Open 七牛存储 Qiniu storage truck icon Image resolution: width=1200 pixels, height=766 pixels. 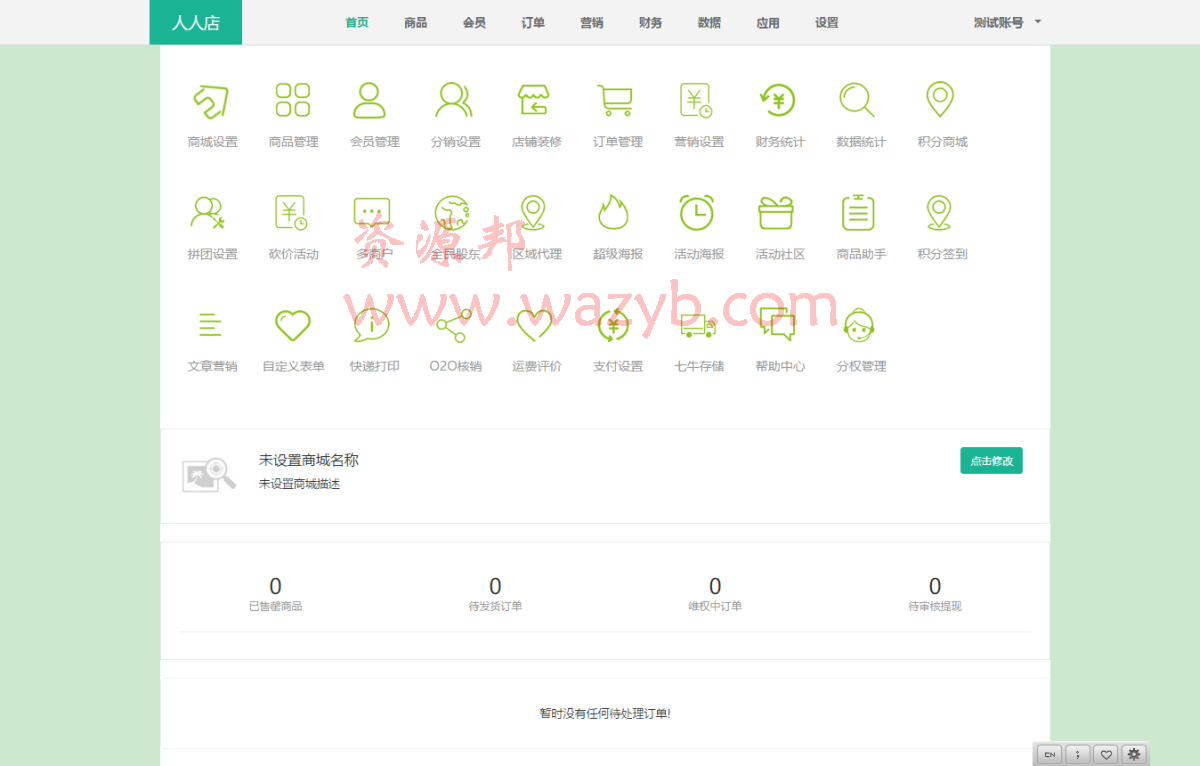[698, 325]
